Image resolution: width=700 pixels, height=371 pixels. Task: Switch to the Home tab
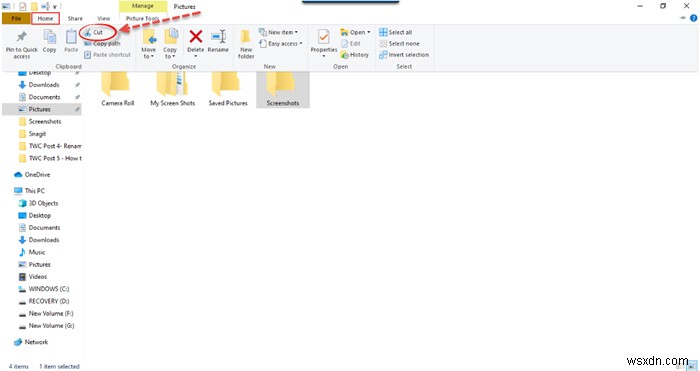[x=45, y=19]
